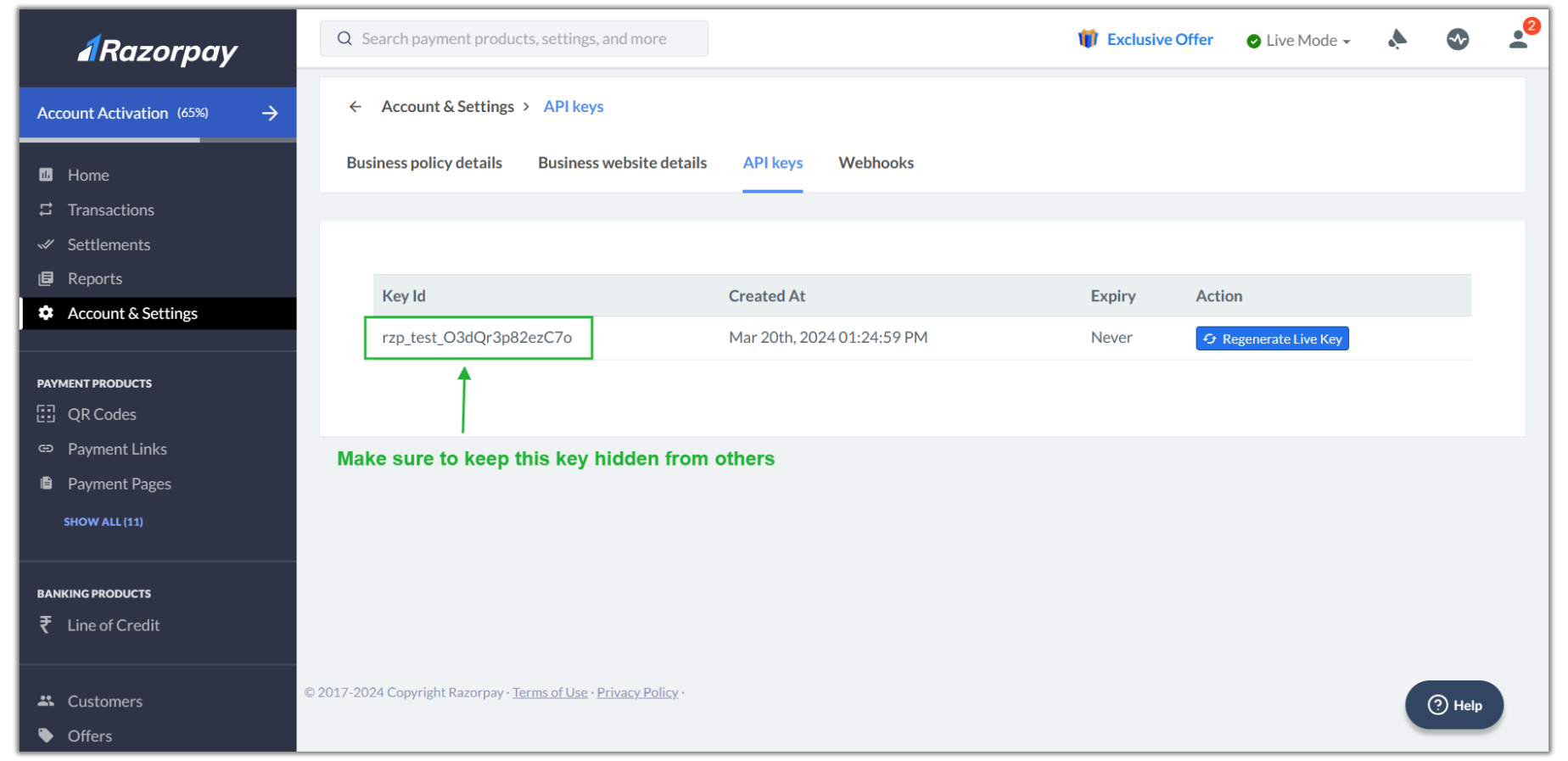Open Terms of Use link

point(550,692)
